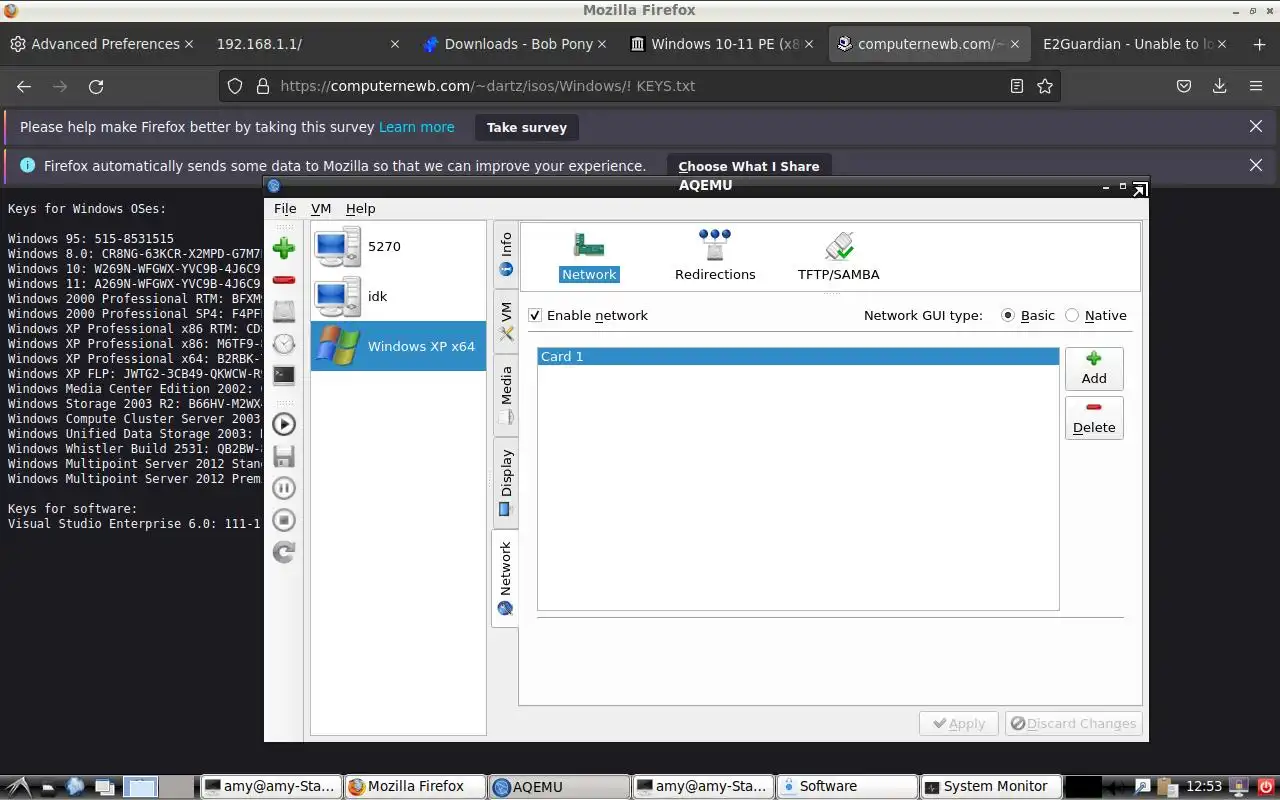Click the Add network card button
The height and width of the screenshot is (800, 1280).
1094,368
